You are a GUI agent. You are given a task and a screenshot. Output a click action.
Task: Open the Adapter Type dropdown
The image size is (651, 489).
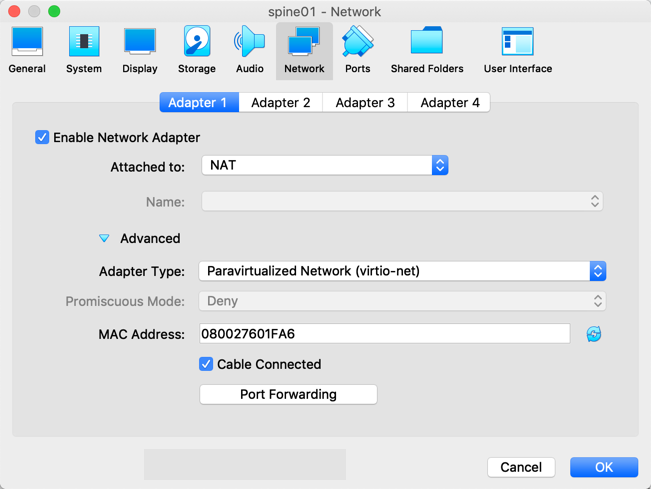402,271
